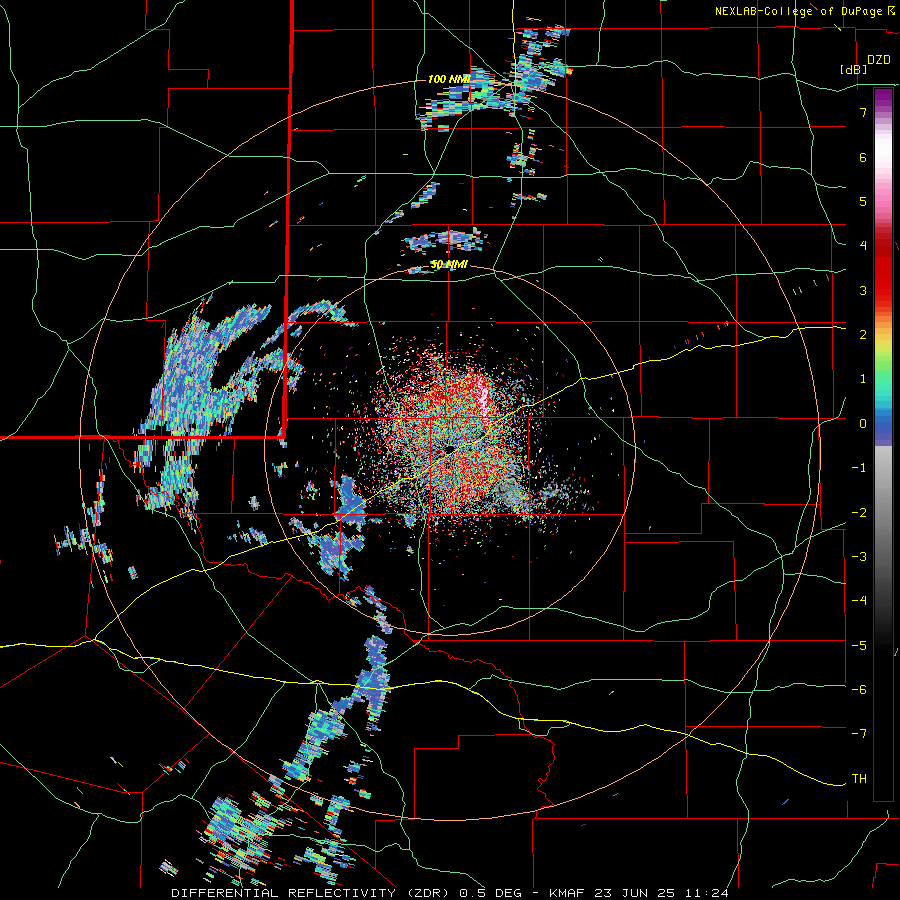Click the -4 dB value on the scale
Viewport: 900px width, 900px height.
pos(859,600)
